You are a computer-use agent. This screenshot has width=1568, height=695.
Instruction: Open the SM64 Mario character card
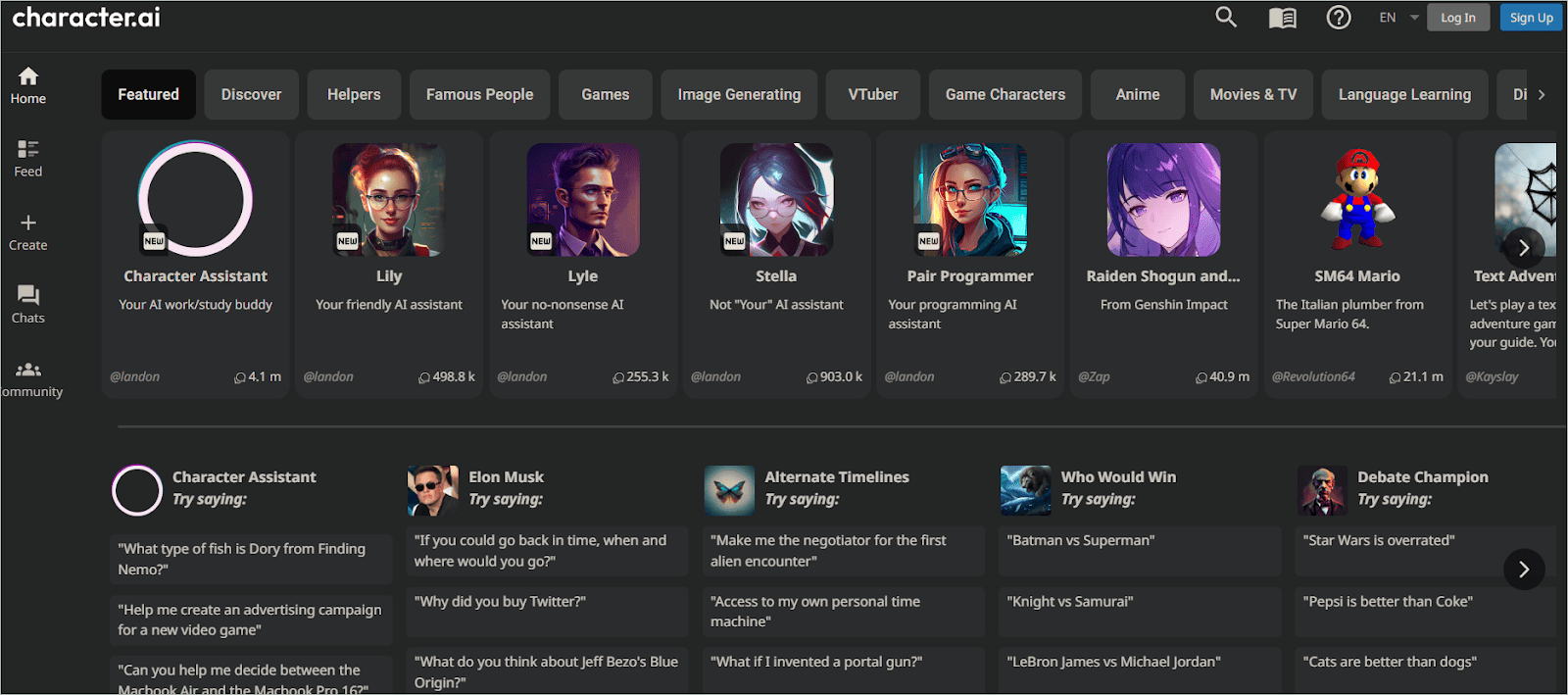point(1356,265)
